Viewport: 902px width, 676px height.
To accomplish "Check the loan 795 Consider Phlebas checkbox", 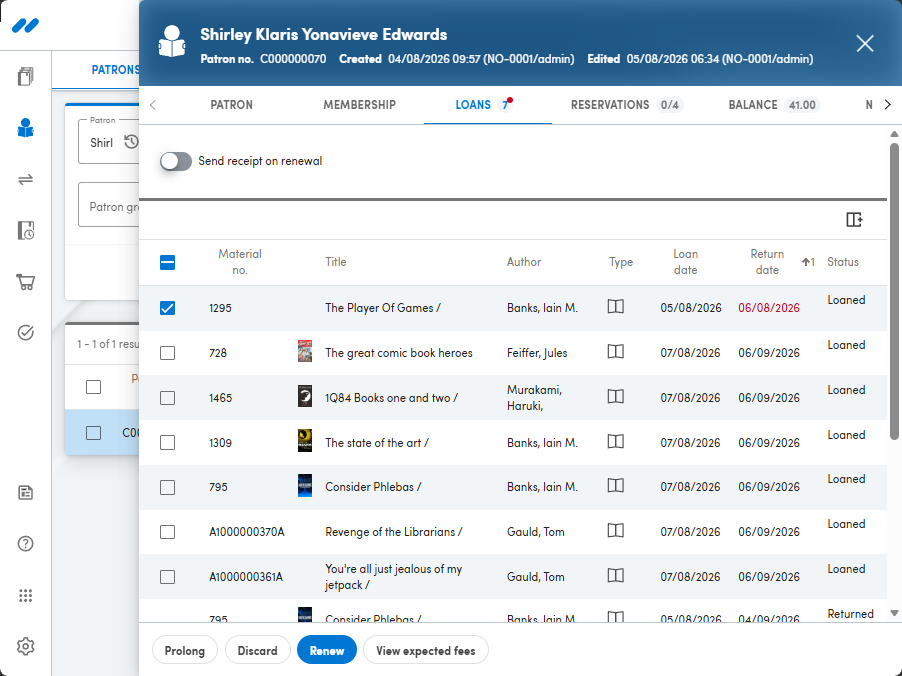I will pos(167,487).
